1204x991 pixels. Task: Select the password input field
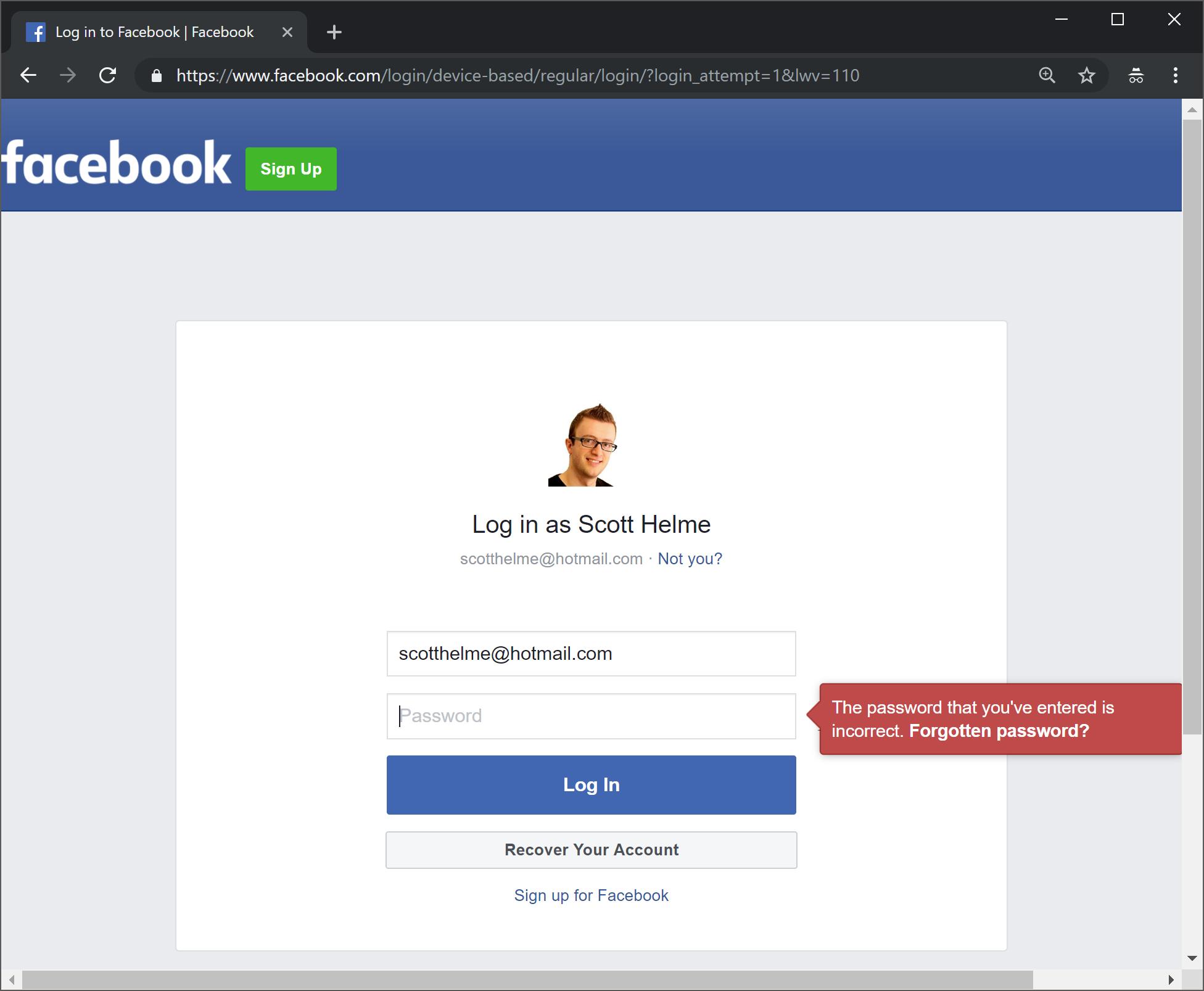click(591, 716)
